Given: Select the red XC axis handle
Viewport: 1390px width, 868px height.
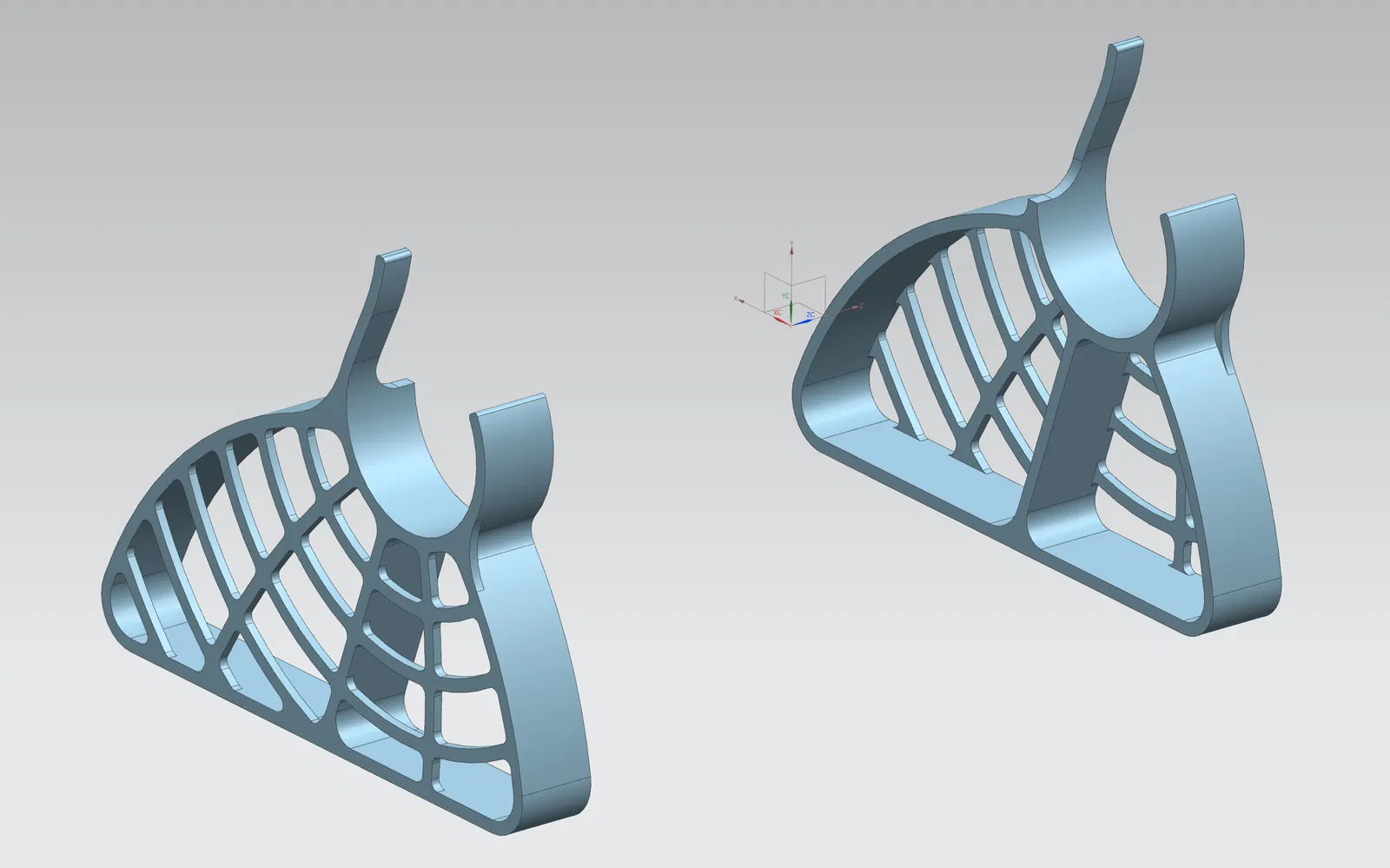Looking at the screenshot, I should [x=781, y=320].
